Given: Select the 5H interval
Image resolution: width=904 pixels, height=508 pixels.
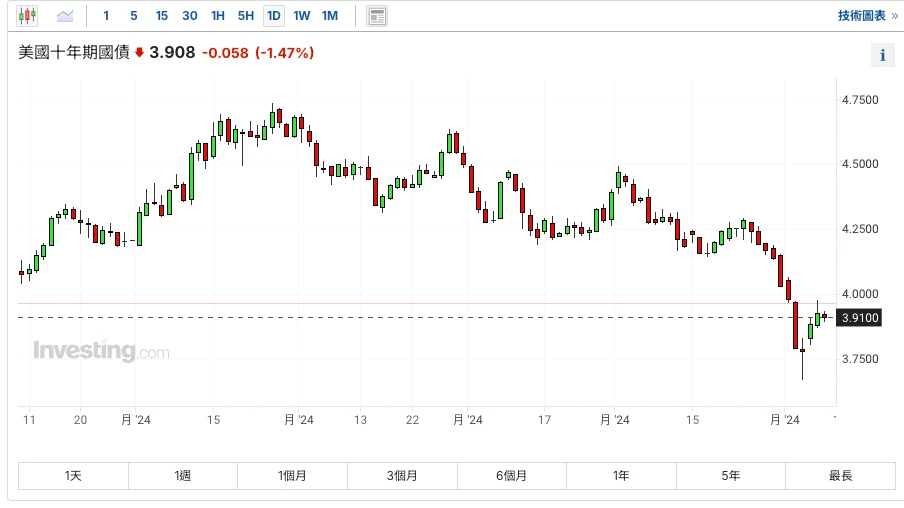Looking at the screenshot, I should [x=245, y=16].
